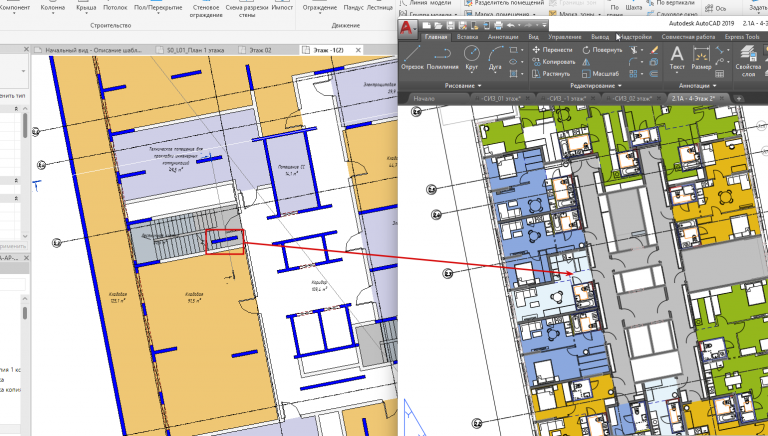Click the Save As icon in AutoCAD toolbar
768x436 pixels.
pyautogui.click(x=462, y=25)
